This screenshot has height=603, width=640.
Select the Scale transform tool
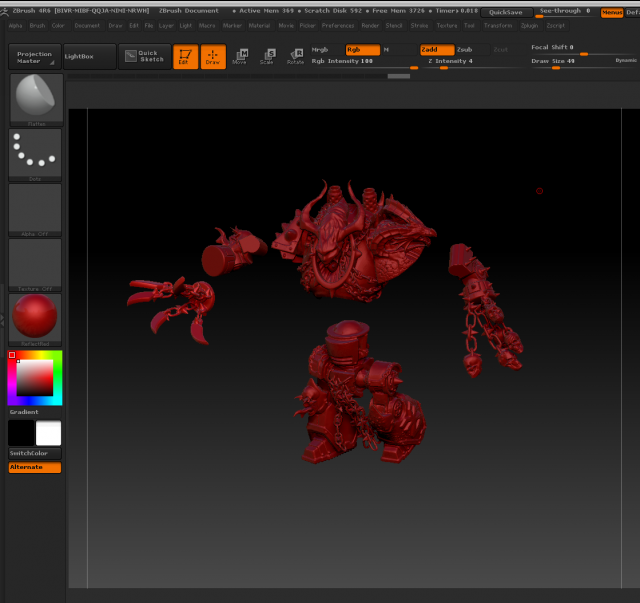pyautogui.click(x=267, y=57)
